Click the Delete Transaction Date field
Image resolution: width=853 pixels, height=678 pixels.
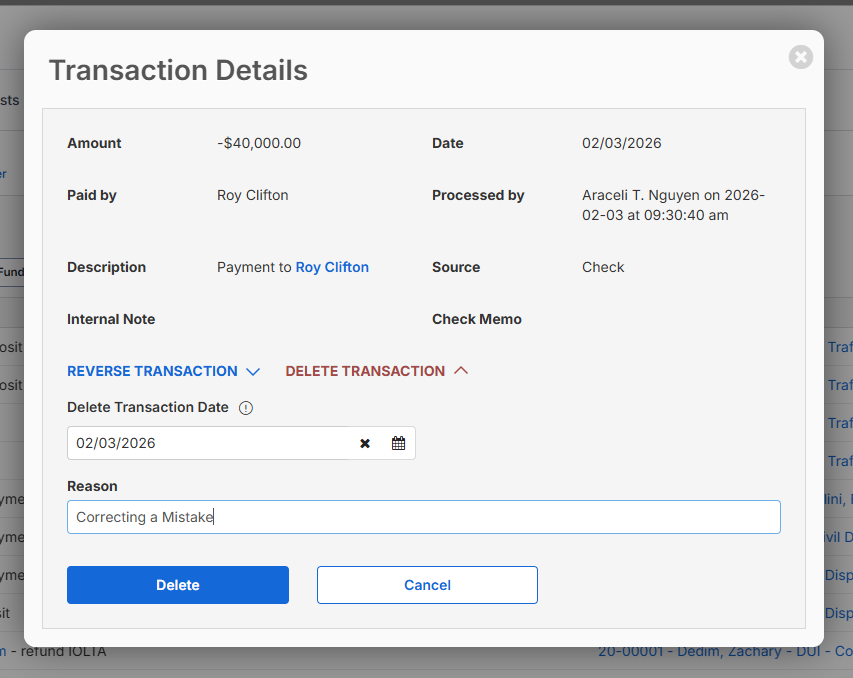(x=210, y=443)
